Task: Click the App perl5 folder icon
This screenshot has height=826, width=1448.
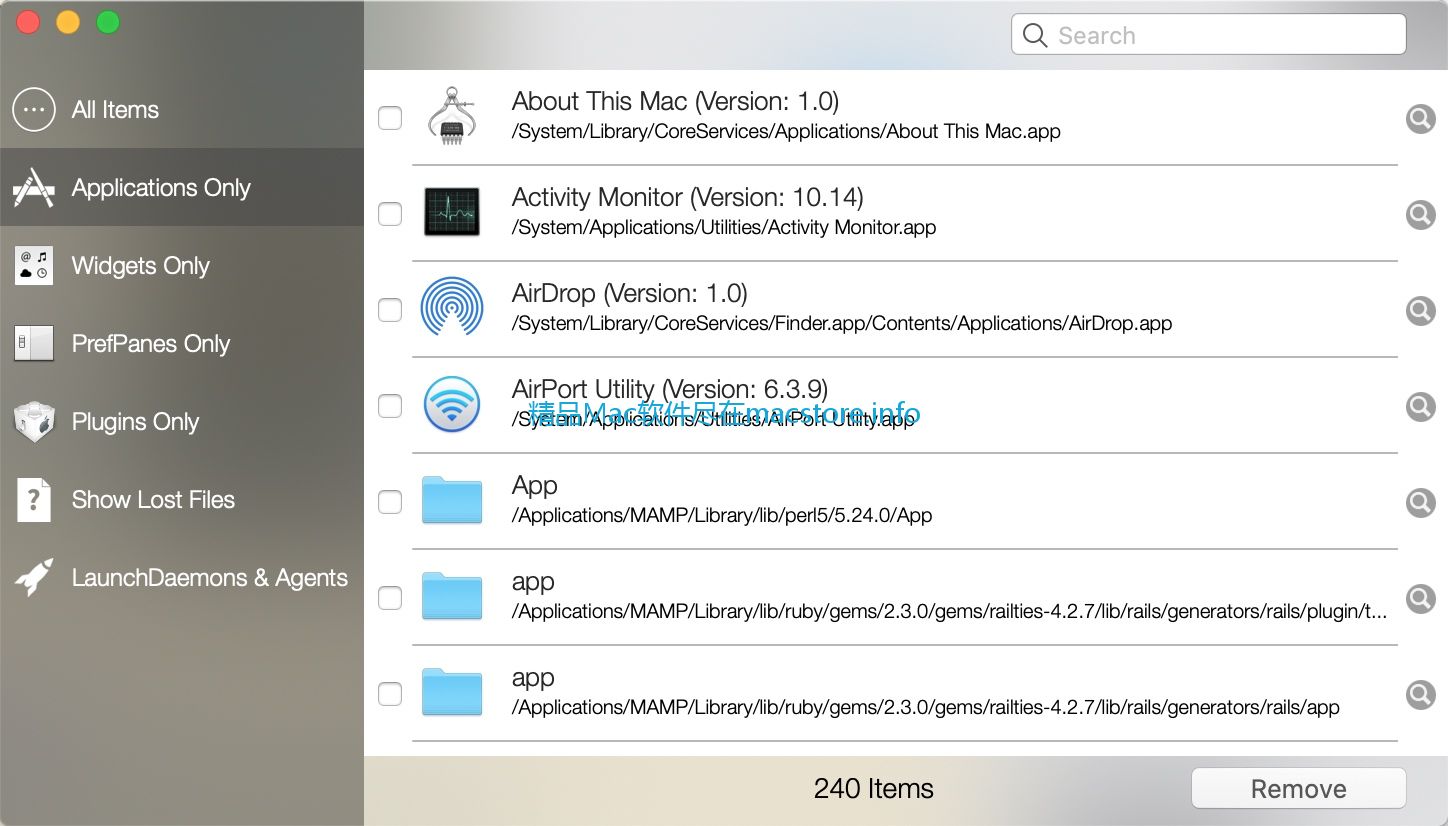Action: pos(452,500)
